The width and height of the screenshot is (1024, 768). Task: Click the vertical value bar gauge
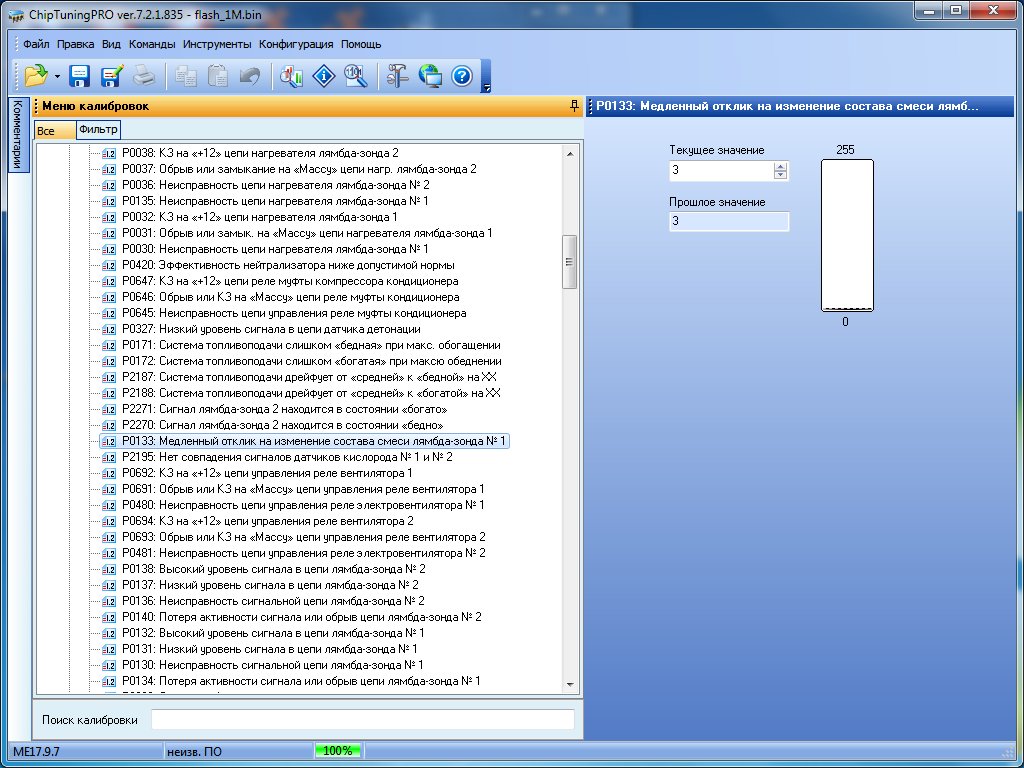847,236
